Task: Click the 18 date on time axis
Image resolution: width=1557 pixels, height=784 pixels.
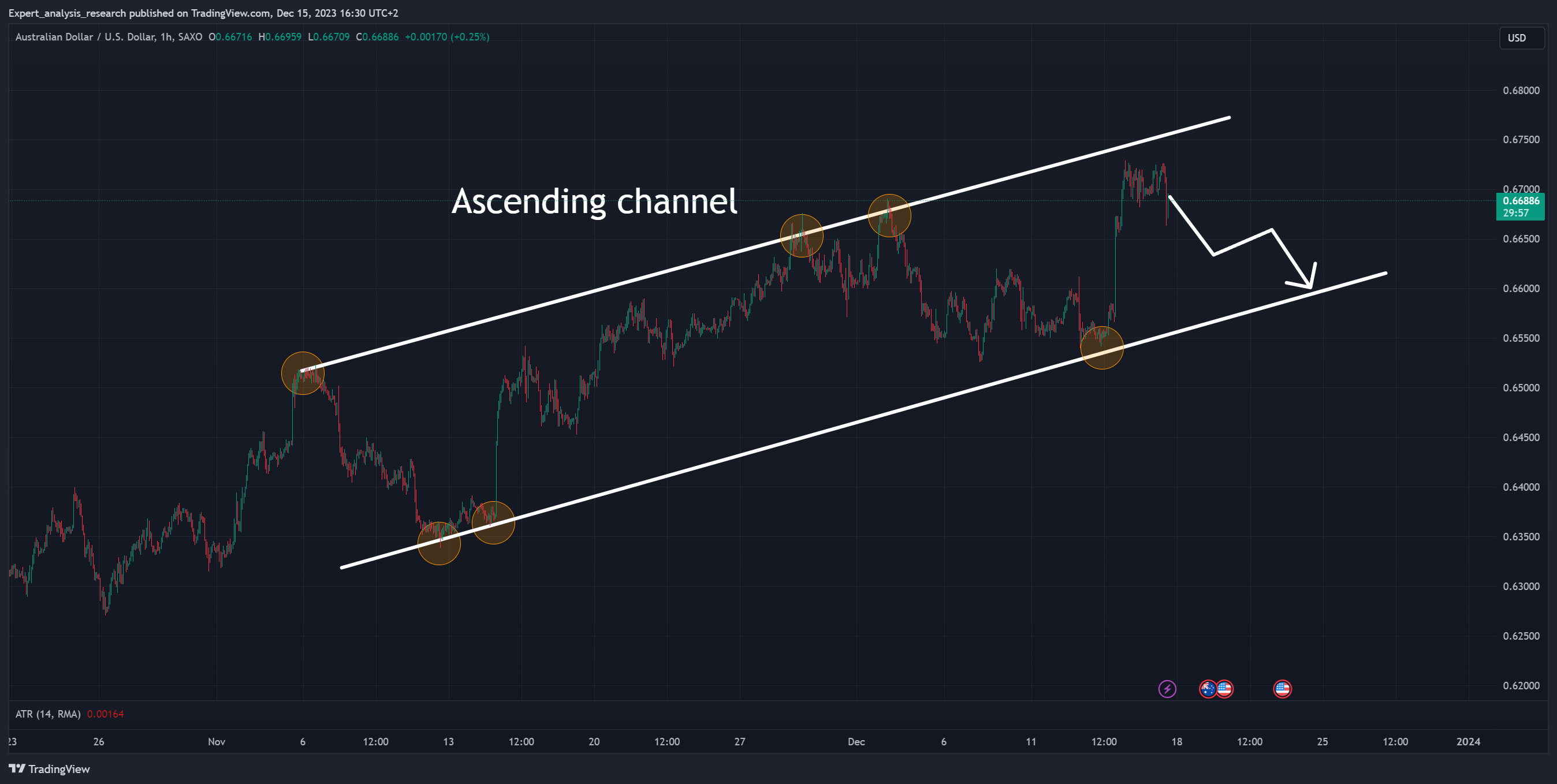Action: tap(1176, 742)
